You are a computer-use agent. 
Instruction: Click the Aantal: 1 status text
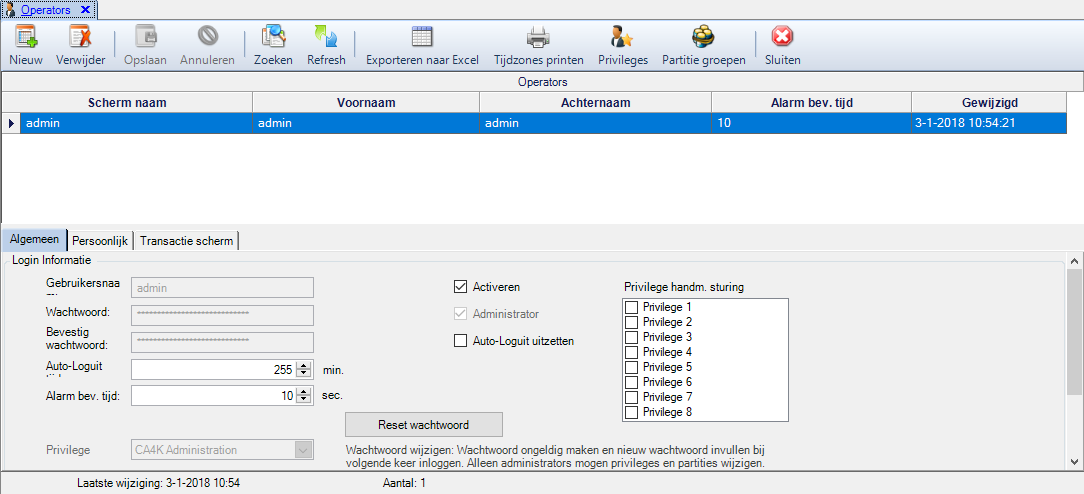coord(404,483)
